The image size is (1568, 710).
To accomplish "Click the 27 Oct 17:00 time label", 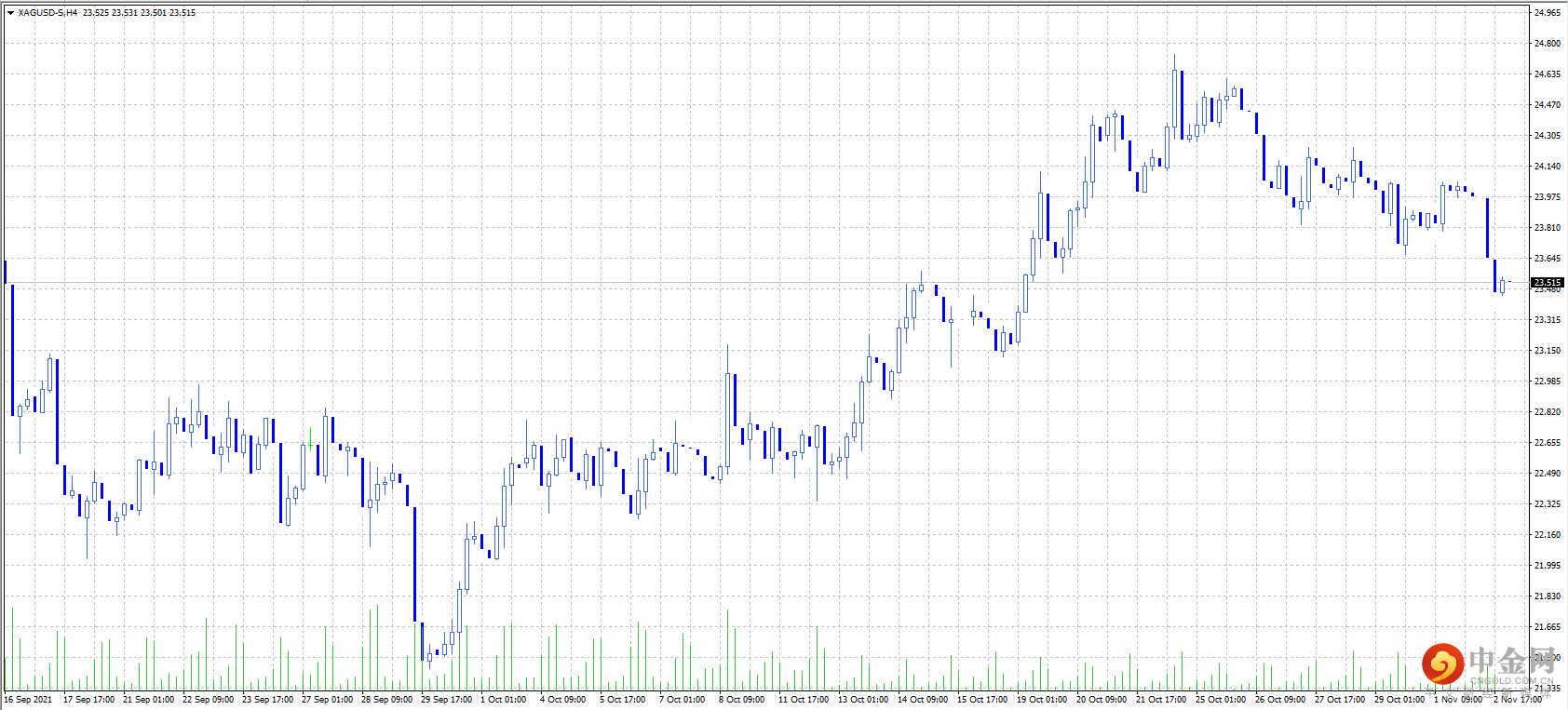I will 1340,700.
